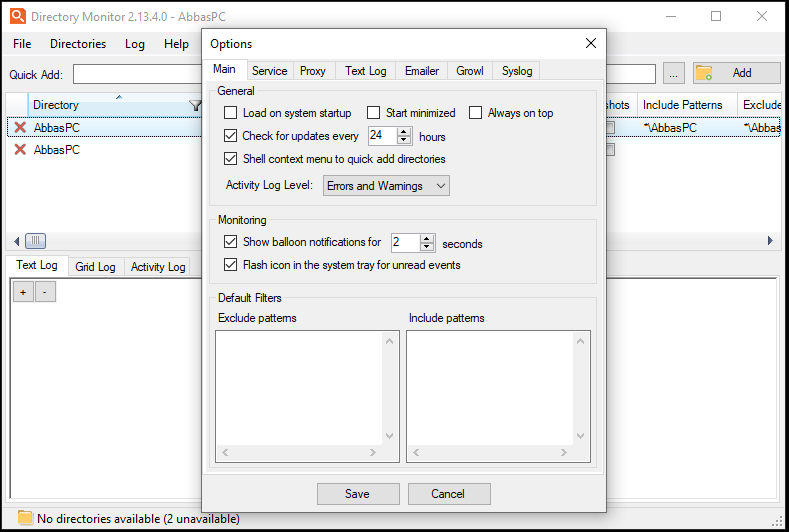Toggle the Start minimized checkbox
The width and height of the screenshot is (789, 532).
[x=373, y=113]
